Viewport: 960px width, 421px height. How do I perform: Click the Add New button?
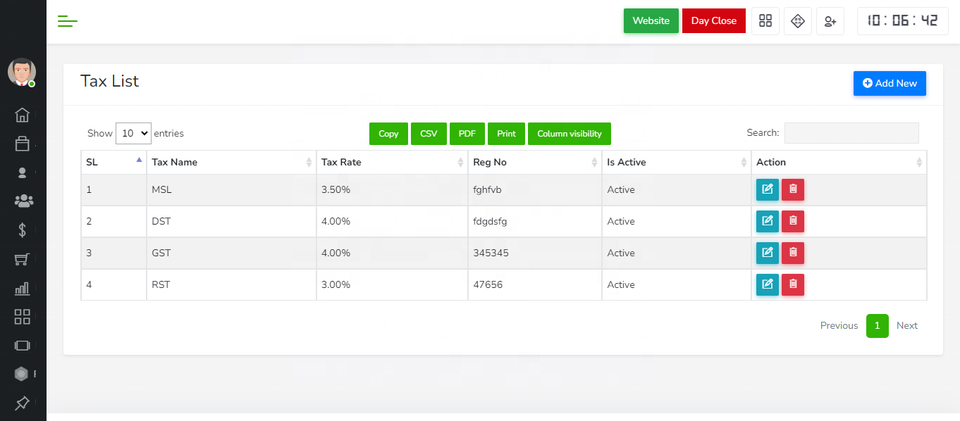pos(889,83)
